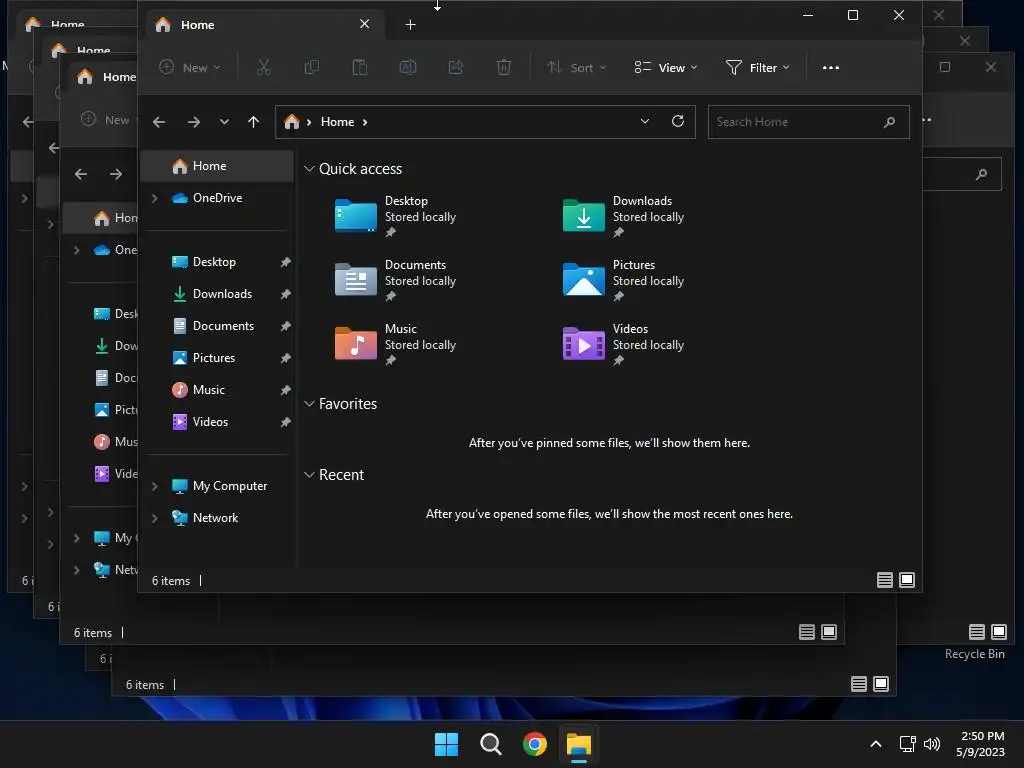The height and width of the screenshot is (768, 1024).
Task: Open the Desktop folder in Quick access
Action: [x=396, y=217]
